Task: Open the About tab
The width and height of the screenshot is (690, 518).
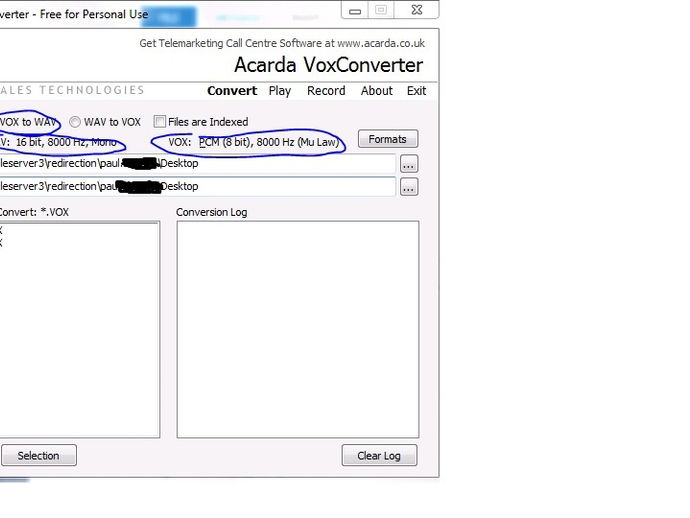Action: pos(377,91)
